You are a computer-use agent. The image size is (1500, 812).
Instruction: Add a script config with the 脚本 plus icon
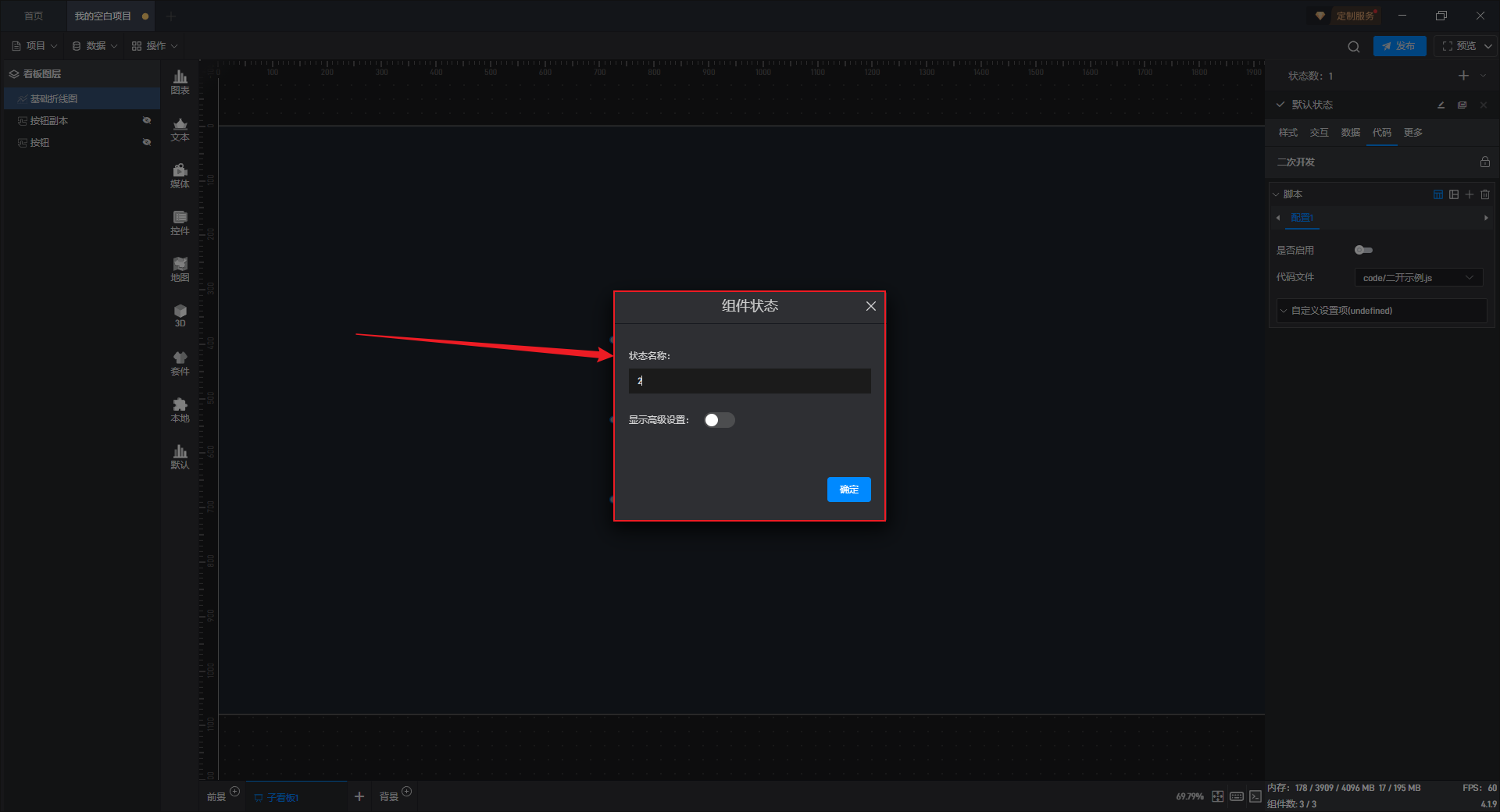point(1469,194)
